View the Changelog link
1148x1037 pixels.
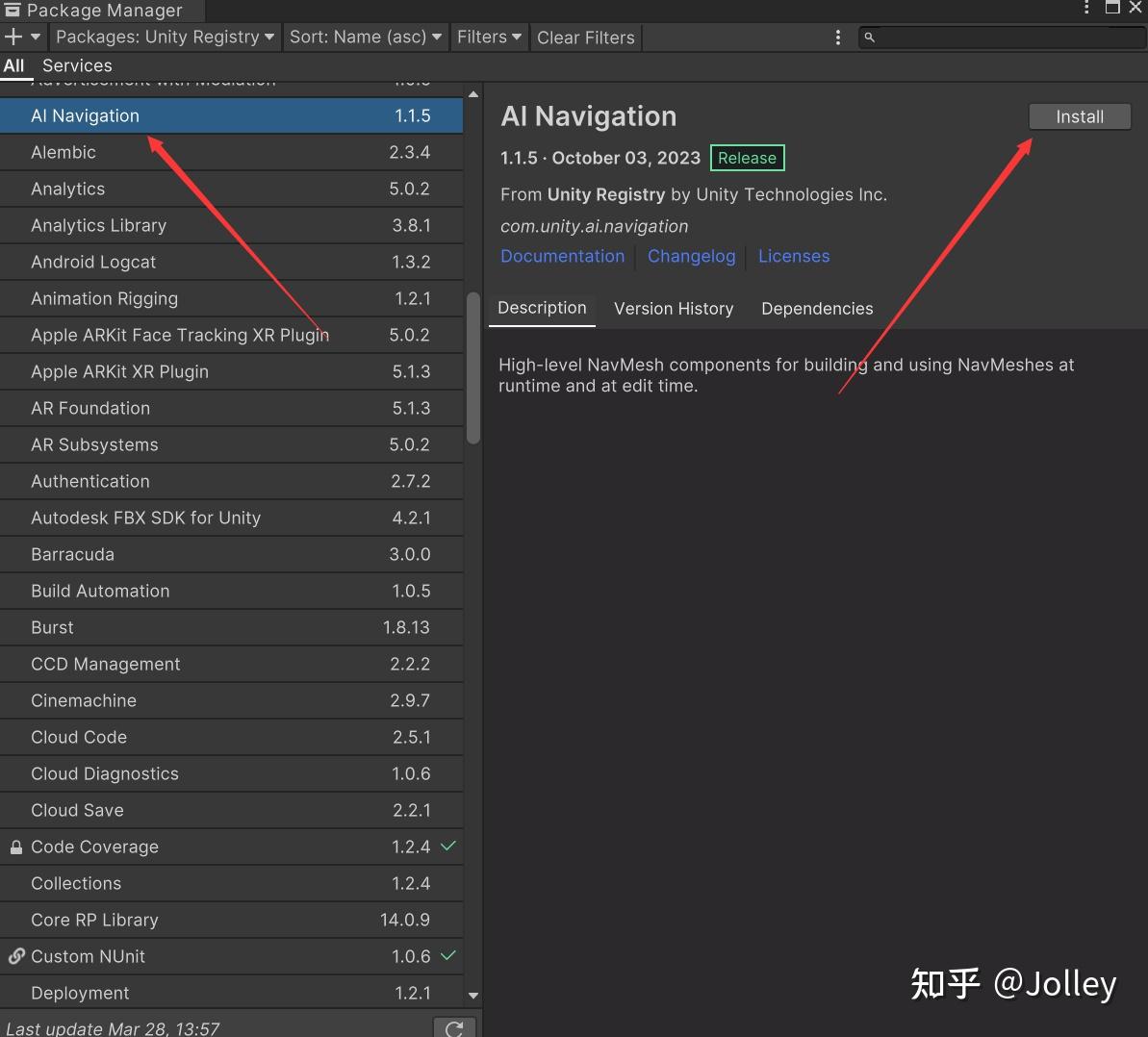pyautogui.click(x=691, y=256)
